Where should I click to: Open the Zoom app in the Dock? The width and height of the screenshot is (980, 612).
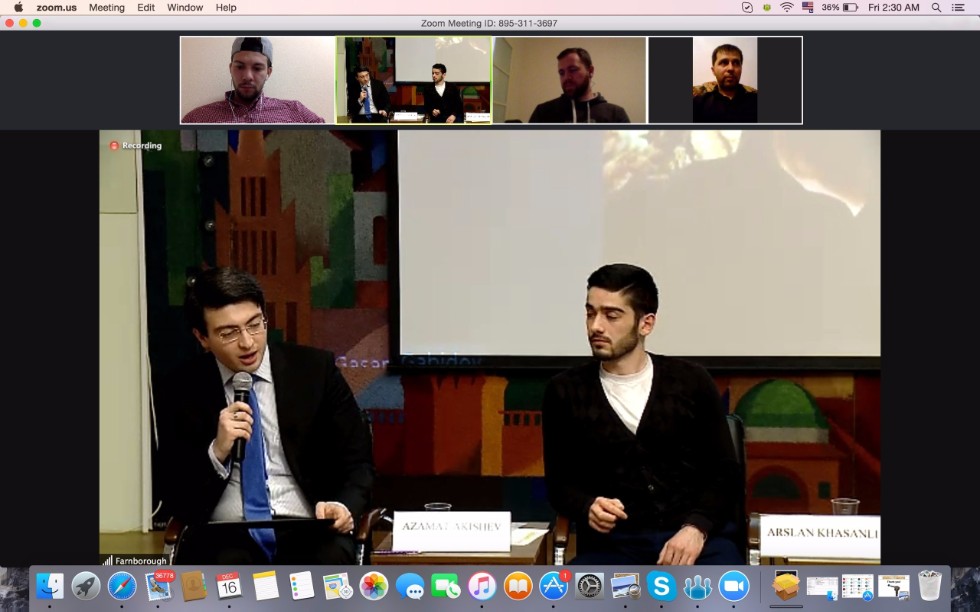(x=734, y=586)
